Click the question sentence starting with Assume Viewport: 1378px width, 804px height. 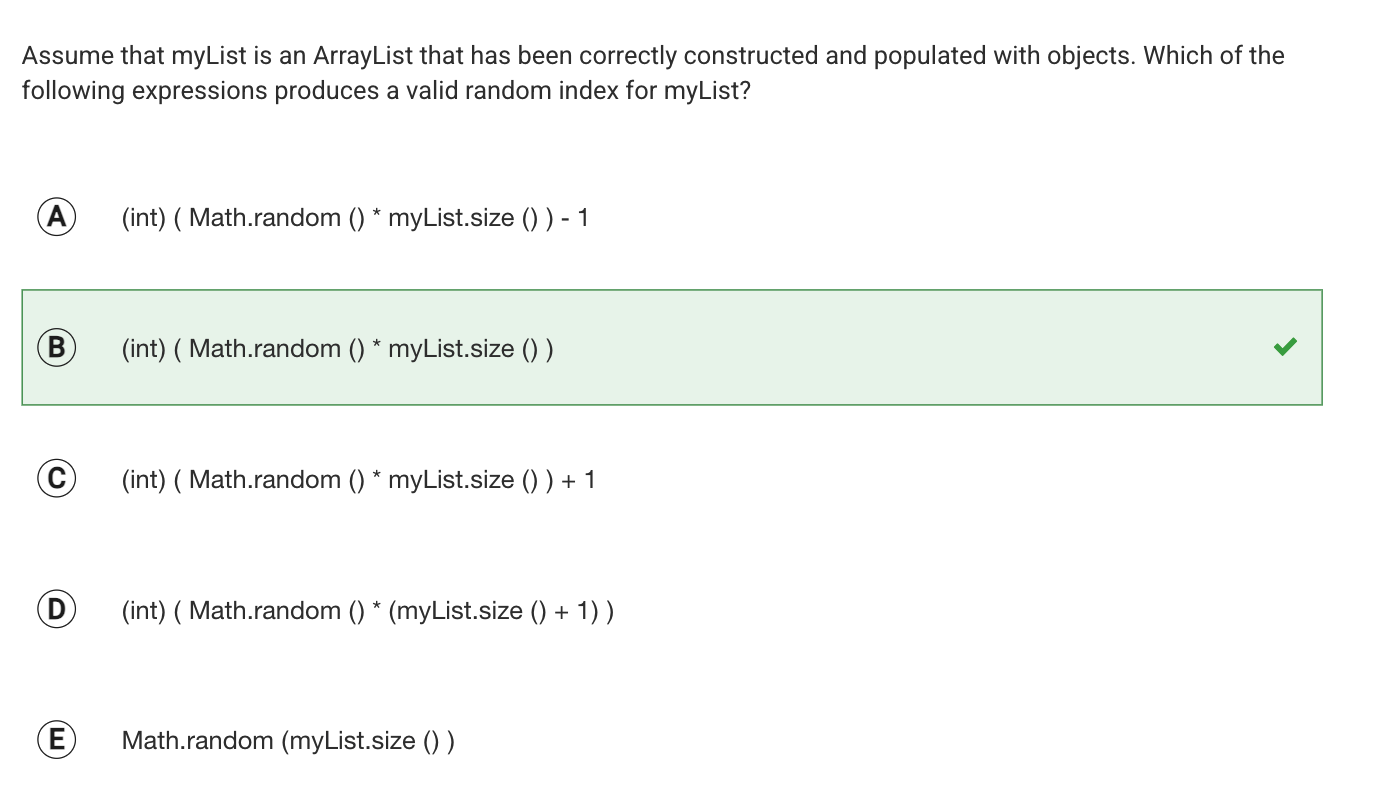tap(653, 73)
